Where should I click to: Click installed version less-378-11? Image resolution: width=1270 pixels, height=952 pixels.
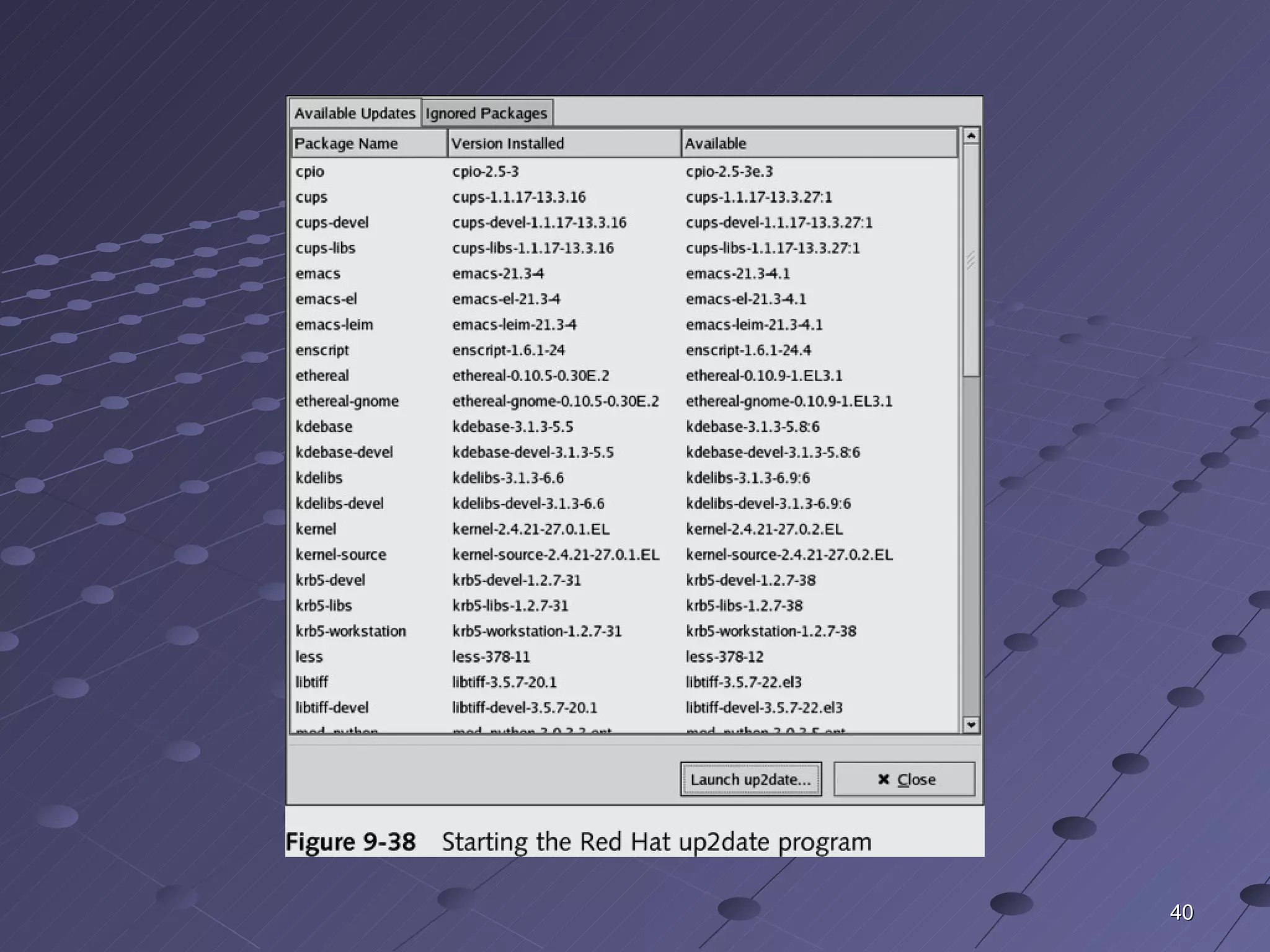pyautogui.click(x=491, y=656)
